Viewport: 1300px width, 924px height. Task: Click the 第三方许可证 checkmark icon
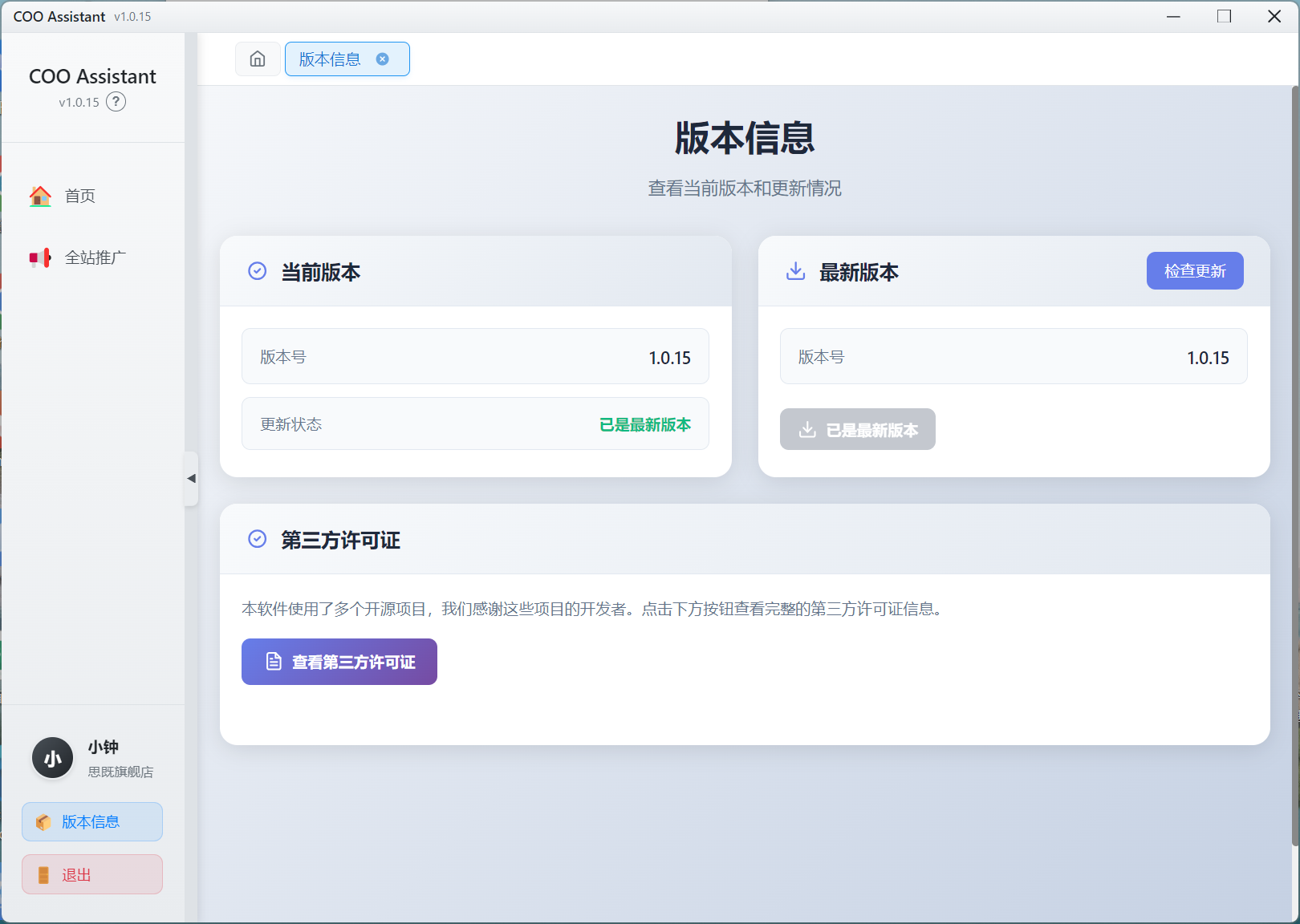pyautogui.click(x=257, y=539)
